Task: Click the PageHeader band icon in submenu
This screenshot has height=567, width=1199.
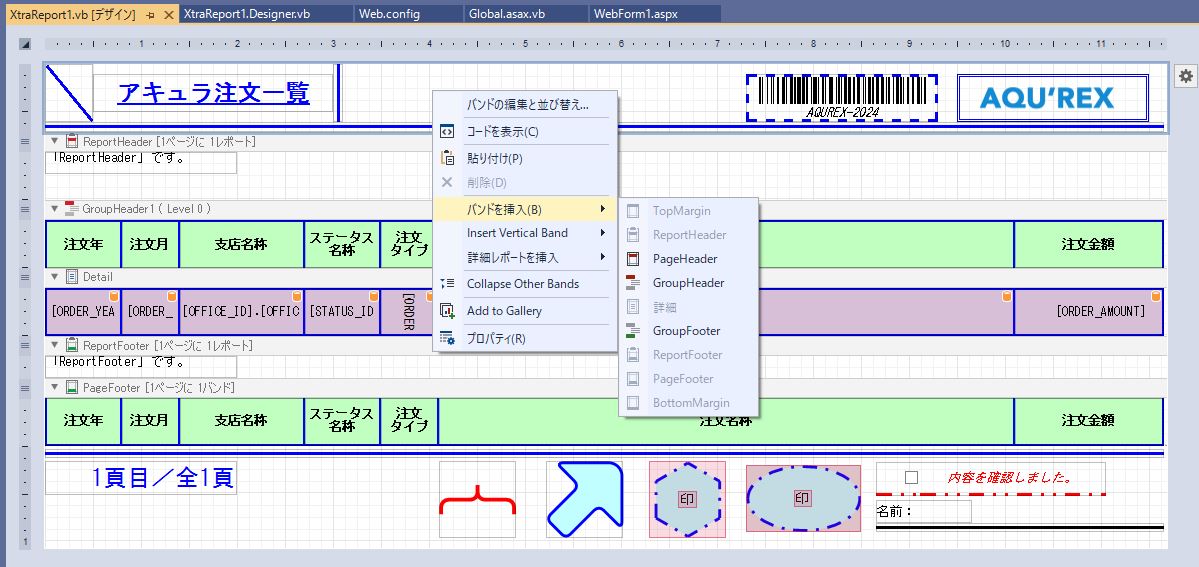Action: click(632, 259)
